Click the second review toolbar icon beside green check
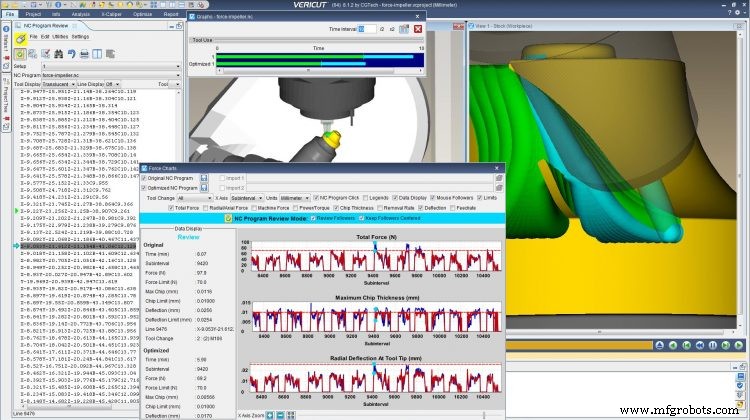Image resolution: width=750 pixels, height=420 pixels. tap(33, 54)
